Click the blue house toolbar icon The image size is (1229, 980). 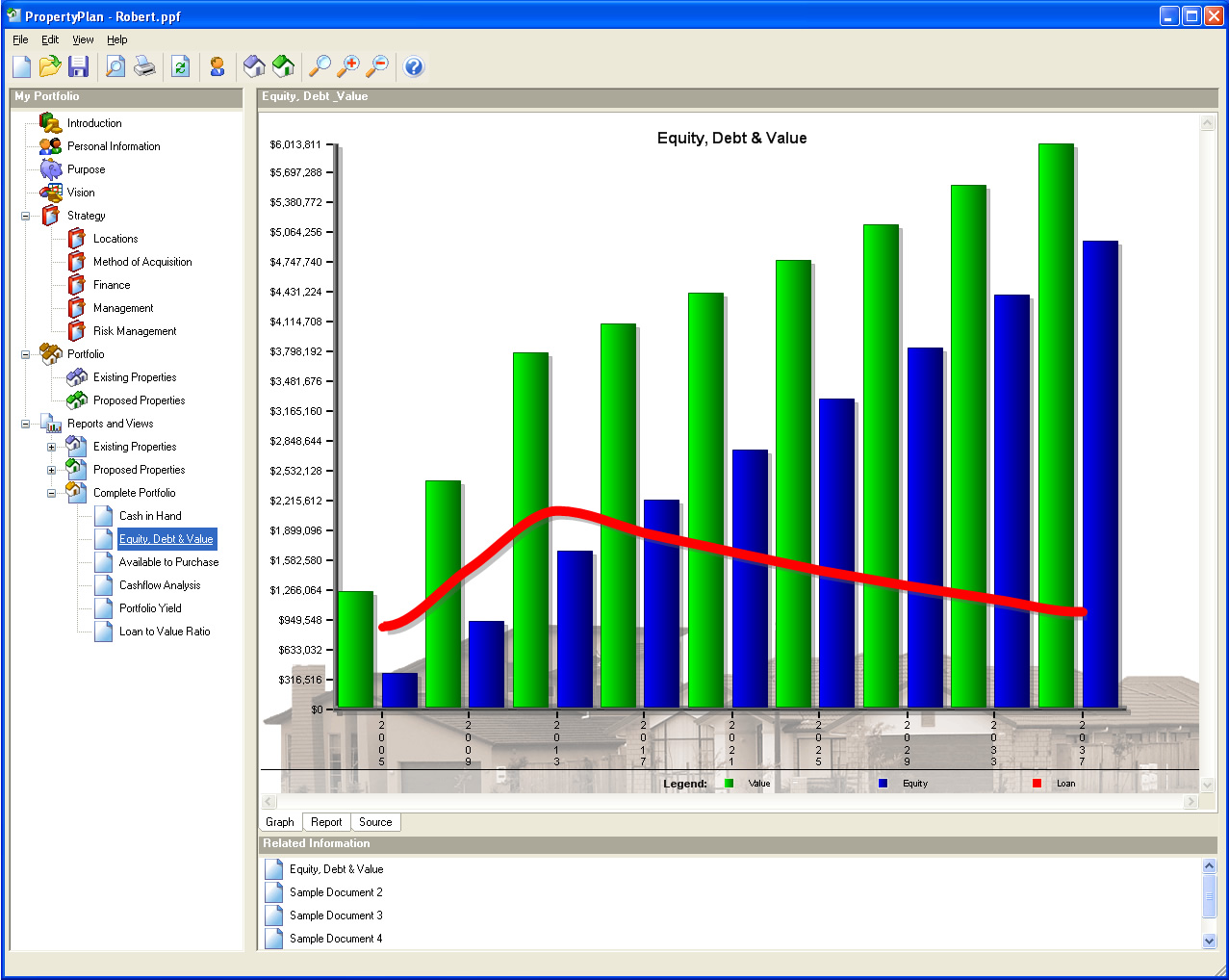tap(254, 66)
